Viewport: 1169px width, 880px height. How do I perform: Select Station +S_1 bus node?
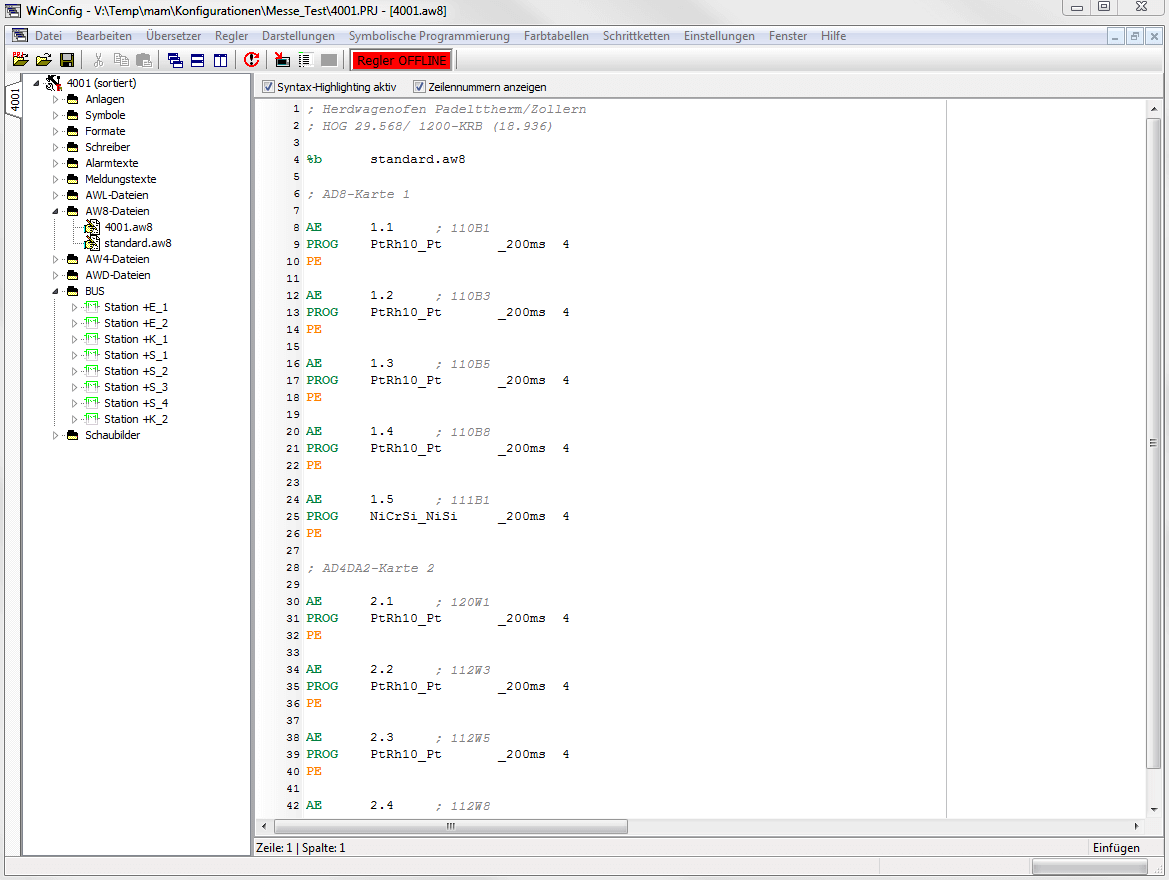(136, 355)
